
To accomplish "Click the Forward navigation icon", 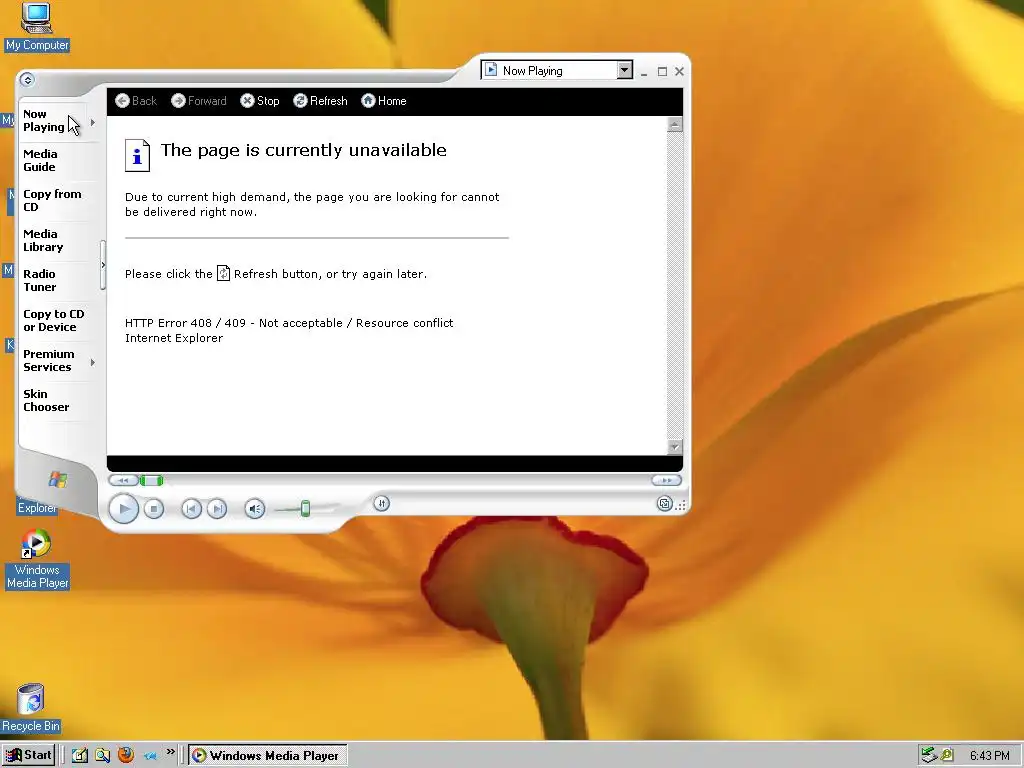I will pyautogui.click(x=178, y=101).
